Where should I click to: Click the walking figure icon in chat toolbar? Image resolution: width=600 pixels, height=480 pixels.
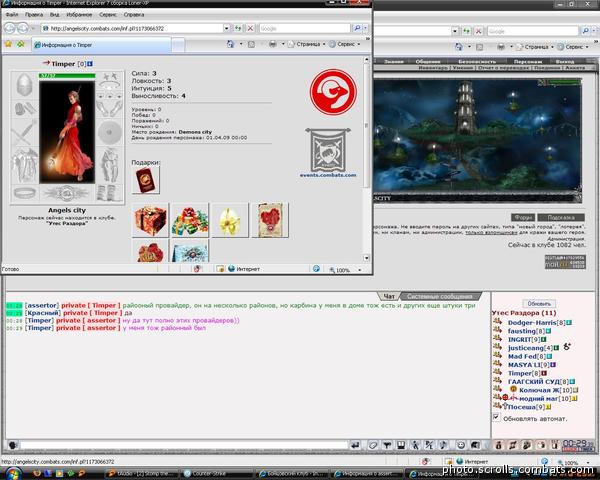click(x=415, y=445)
